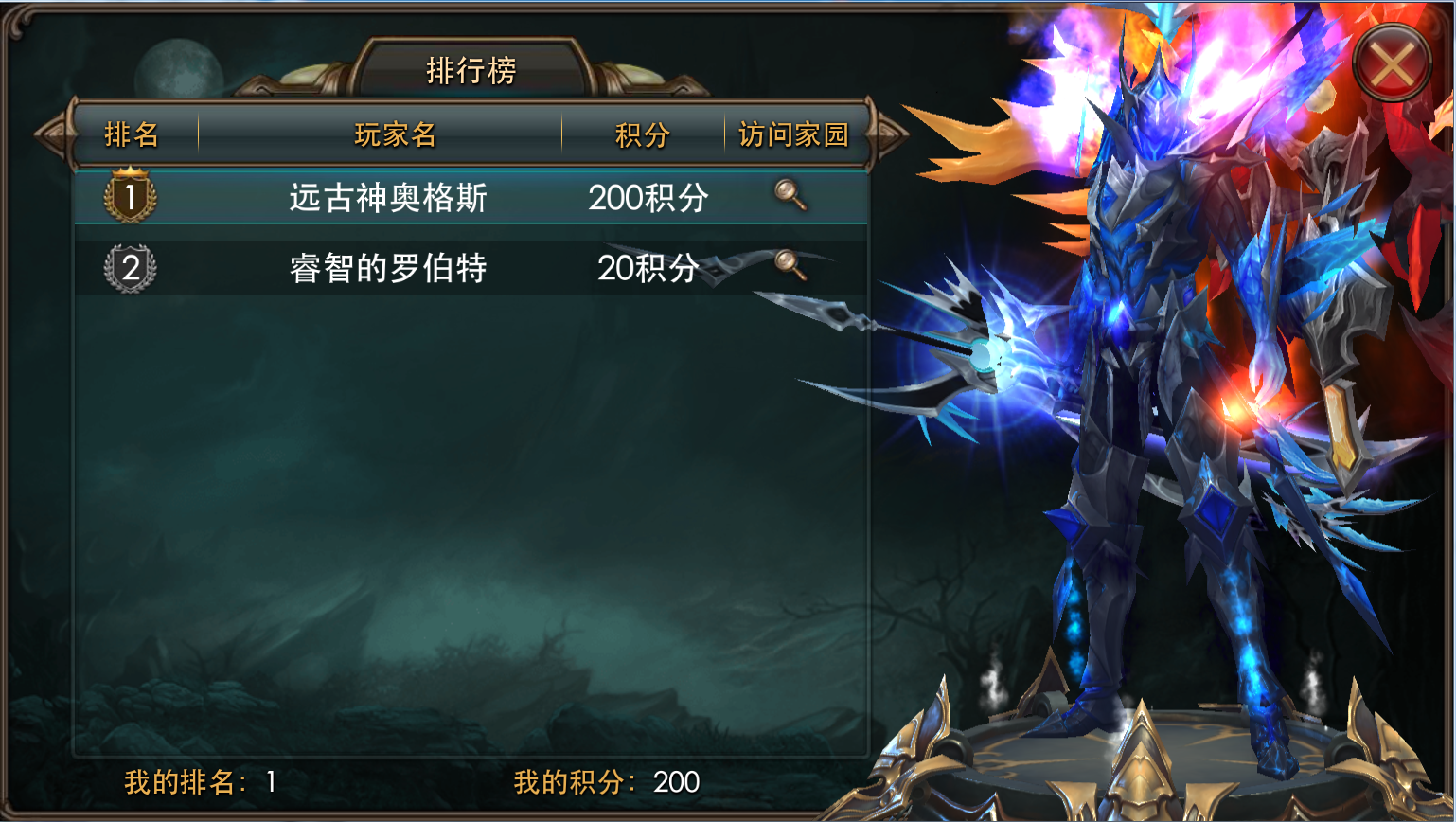Tap the moon emblem above the table
Image resolution: width=1456 pixels, height=822 pixels.
pos(179,71)
